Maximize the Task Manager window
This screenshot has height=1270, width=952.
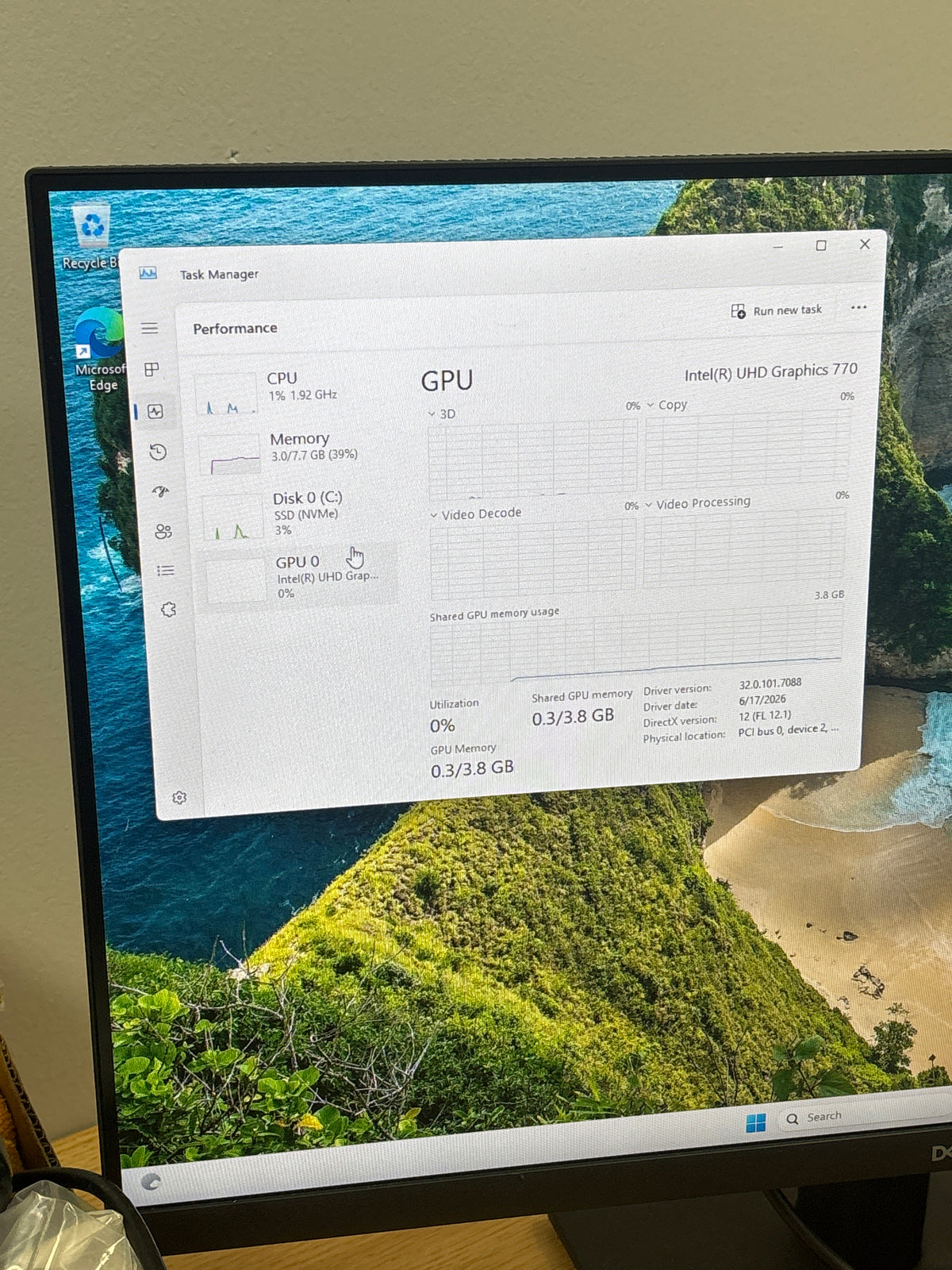click(821, 245)
